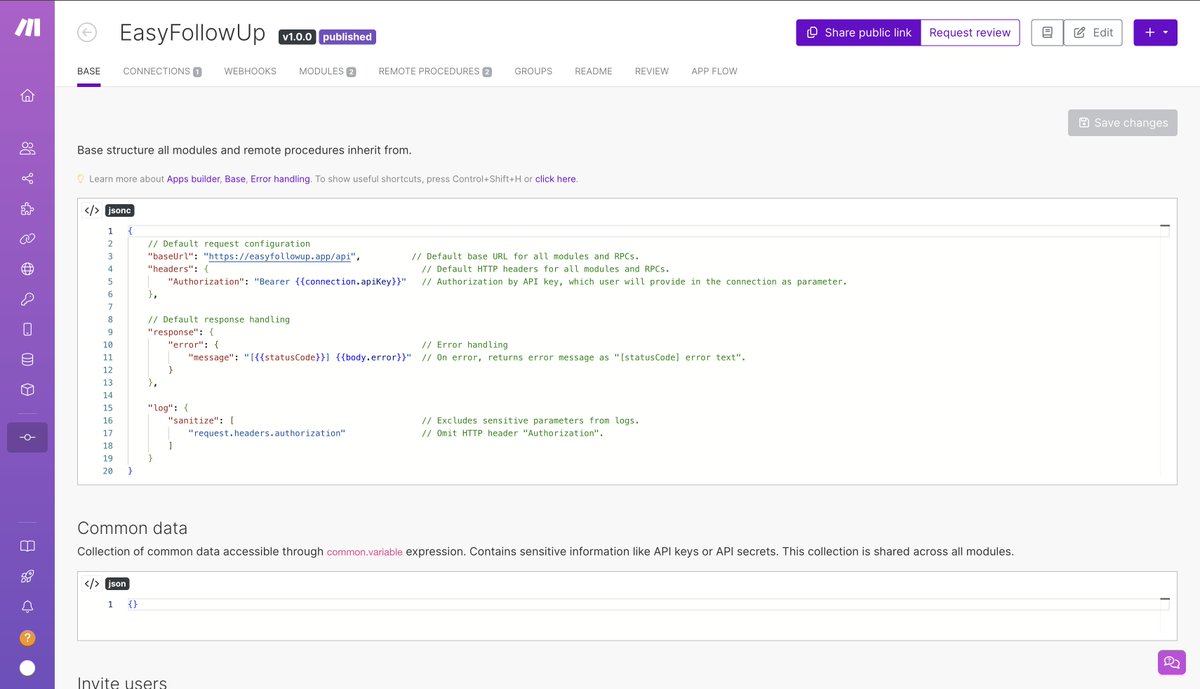Open the Devices phone icon
Viewport: 1200px width, 689px height.
[x=27, y=329]
